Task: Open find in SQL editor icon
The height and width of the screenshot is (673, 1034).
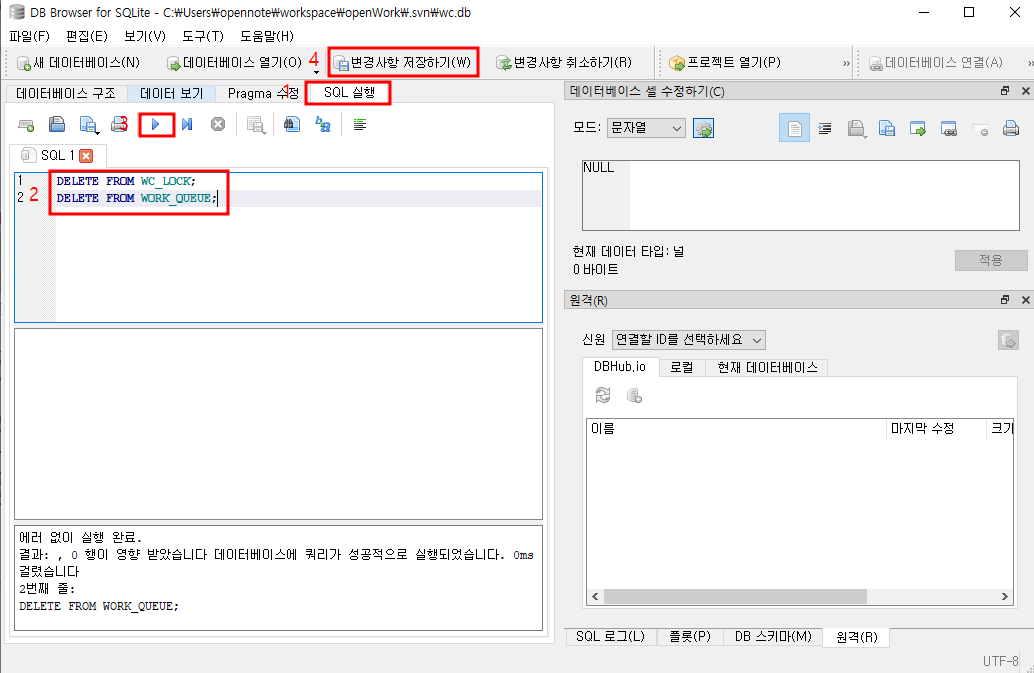Action: (x=291, y=125)
